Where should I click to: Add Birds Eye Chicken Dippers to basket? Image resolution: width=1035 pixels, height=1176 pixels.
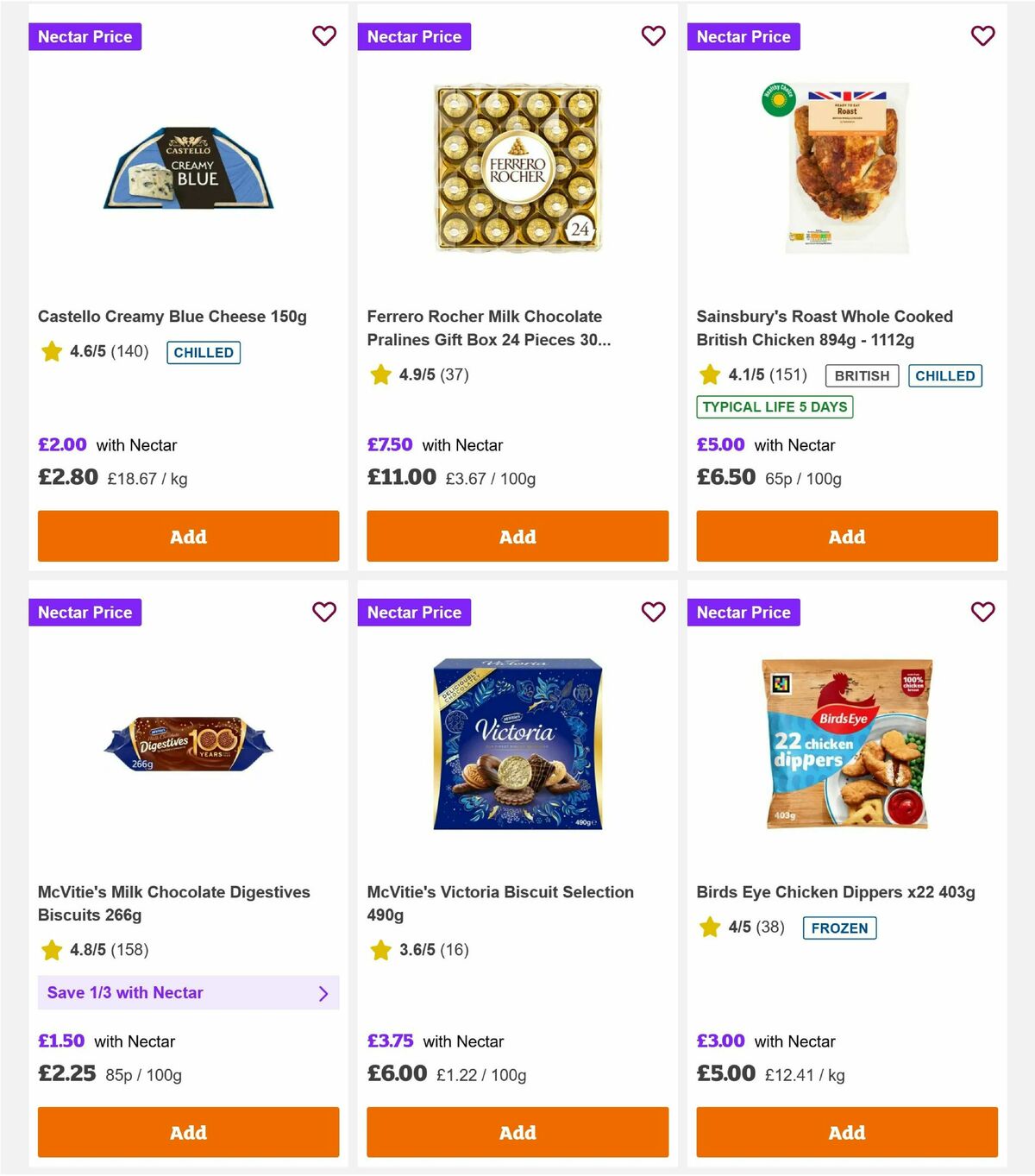click(846, 1132)
